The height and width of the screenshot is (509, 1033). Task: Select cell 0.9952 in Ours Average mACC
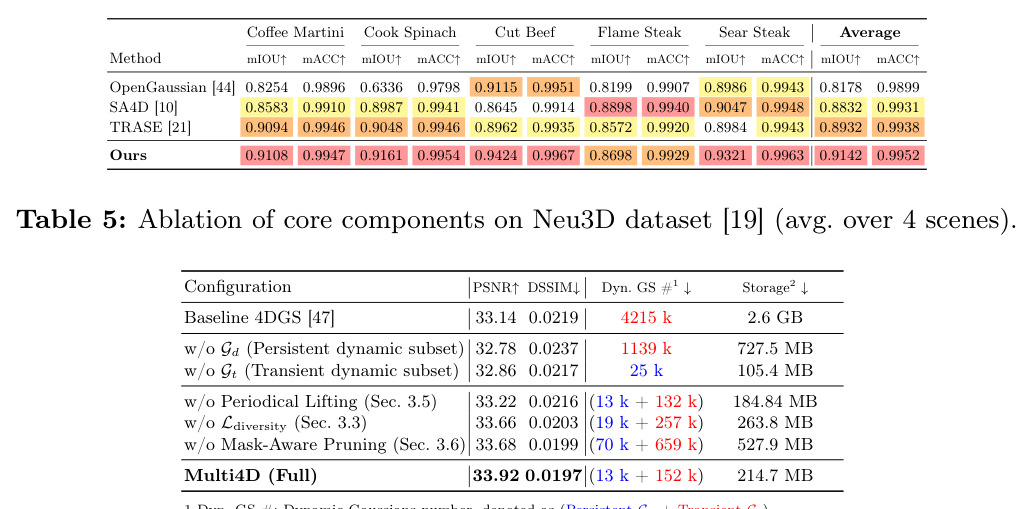coord(898,156)
